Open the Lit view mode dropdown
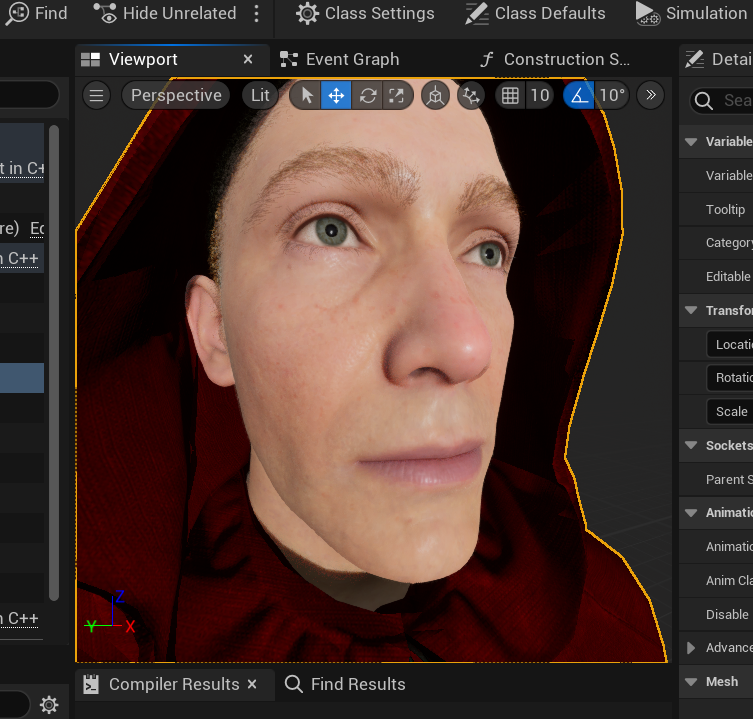Viewport: 753px width, 719px height. tap(260, 96)
